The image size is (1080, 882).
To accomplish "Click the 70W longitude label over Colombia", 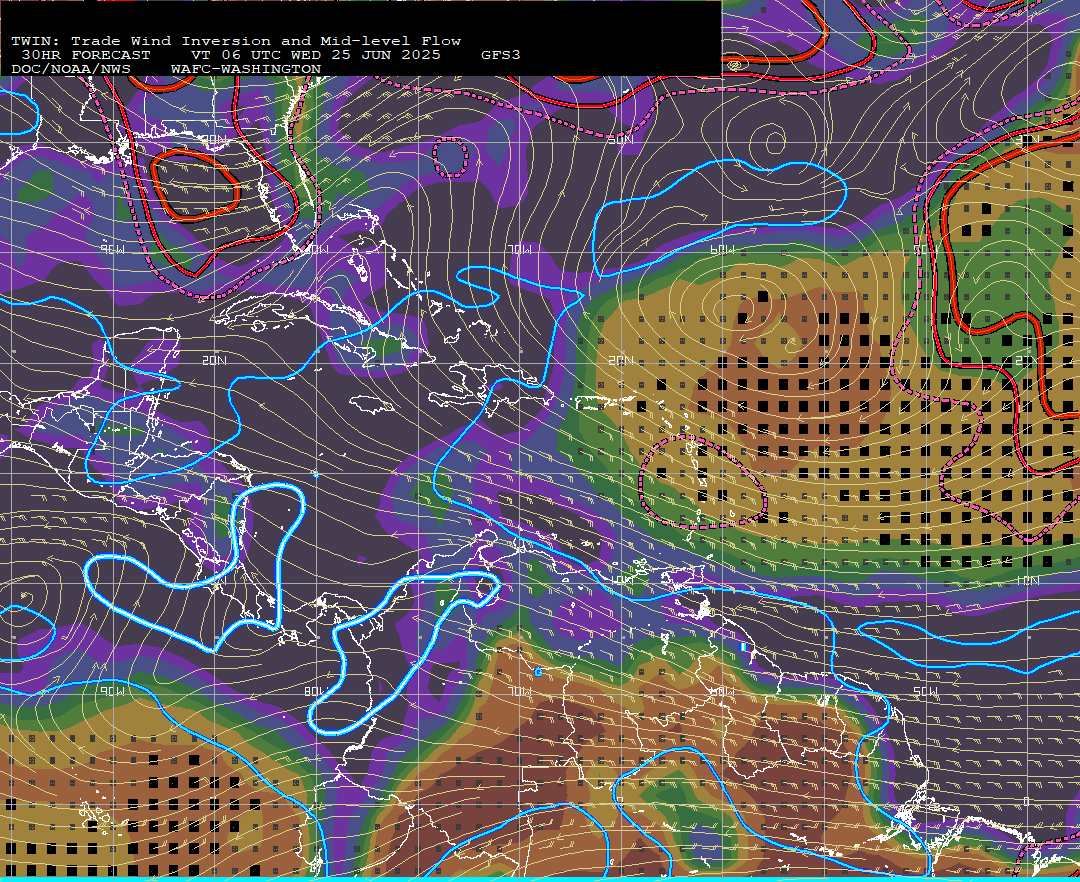I will coord(519,691).
